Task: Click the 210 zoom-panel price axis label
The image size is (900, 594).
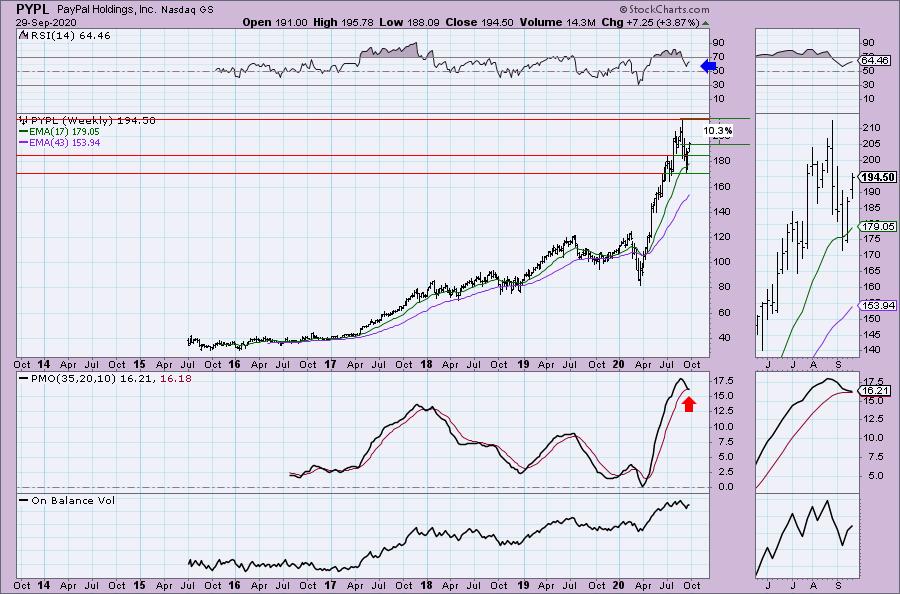Action: [x=871, y=127]
